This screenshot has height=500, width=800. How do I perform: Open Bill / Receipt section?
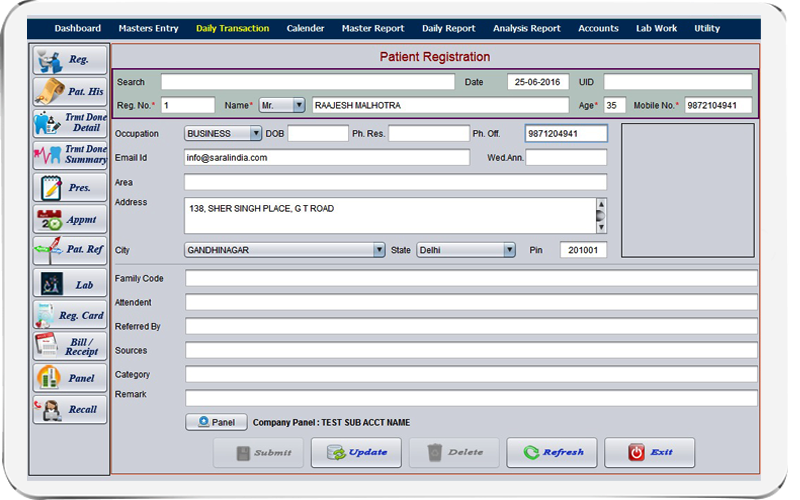[x=70, y=346]
